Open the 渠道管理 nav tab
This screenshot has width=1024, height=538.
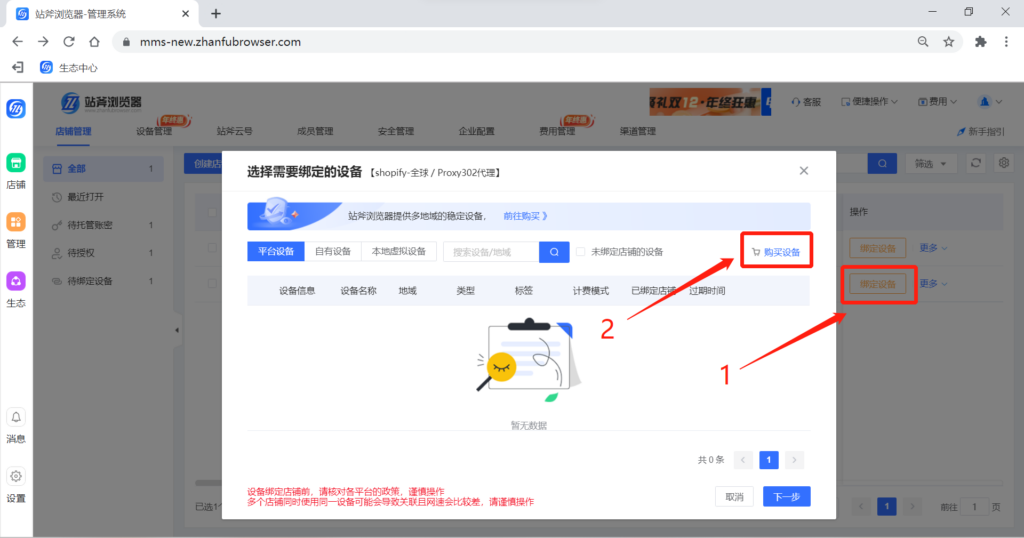(637, 131)
